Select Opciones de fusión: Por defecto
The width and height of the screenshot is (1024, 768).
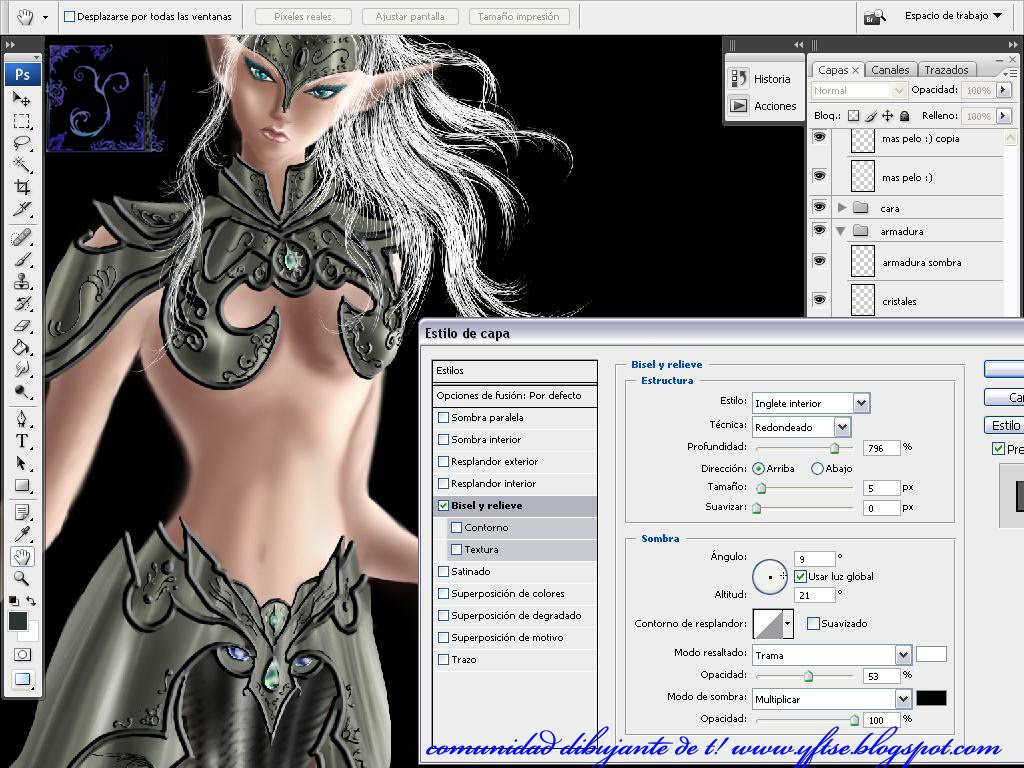click(515, 396)
